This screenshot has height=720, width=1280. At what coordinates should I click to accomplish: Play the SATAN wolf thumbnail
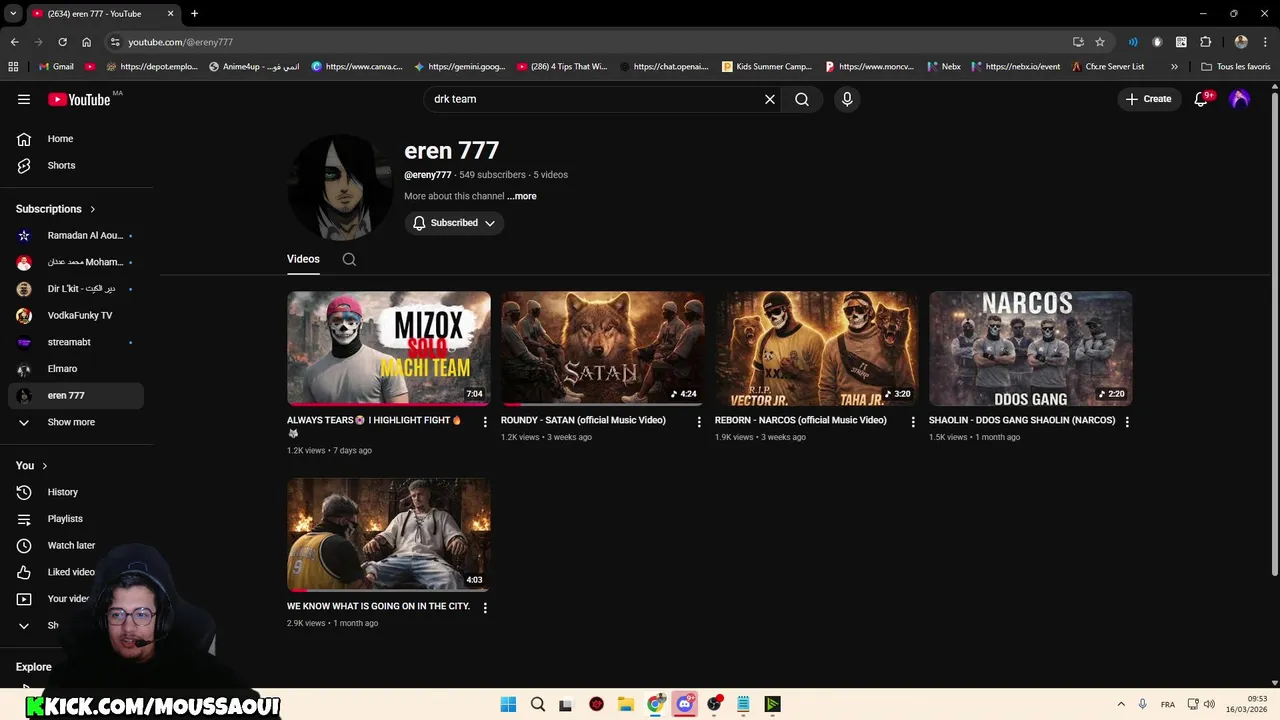(x=602, y=348)
